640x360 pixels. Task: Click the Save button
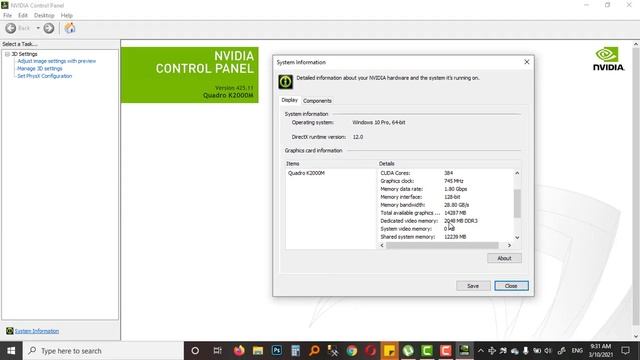point(473,286)
